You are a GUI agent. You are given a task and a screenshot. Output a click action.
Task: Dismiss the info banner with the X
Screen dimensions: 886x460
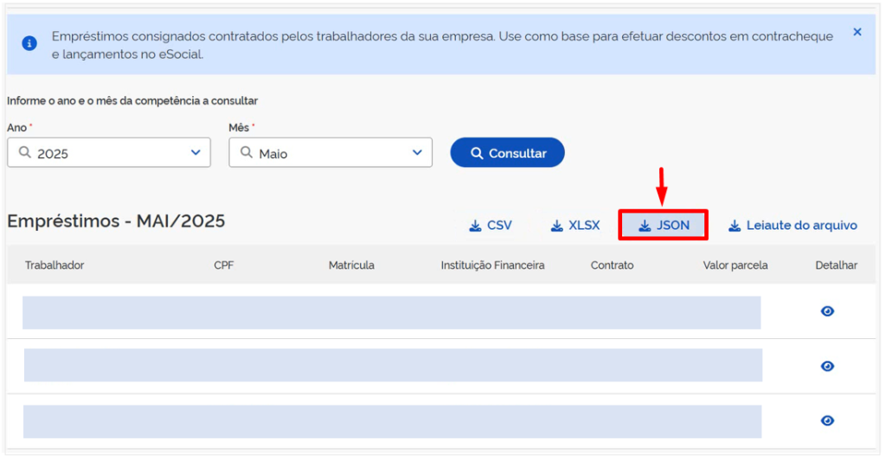(857, 32)
